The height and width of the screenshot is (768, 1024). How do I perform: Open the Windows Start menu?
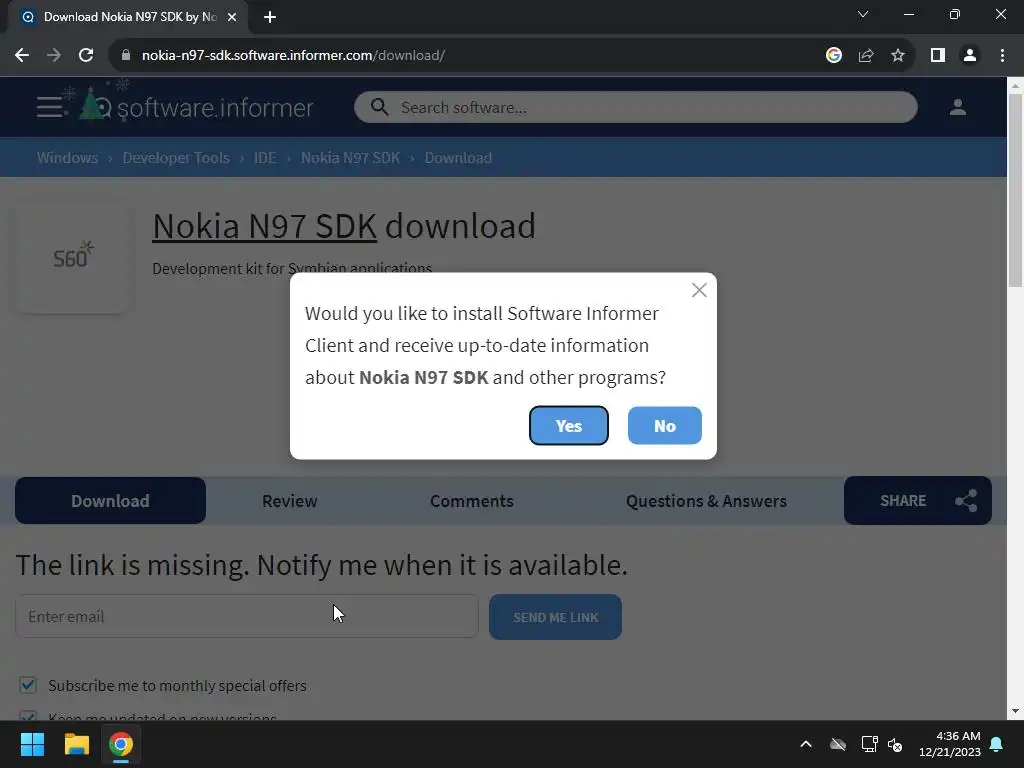[32, 744]
